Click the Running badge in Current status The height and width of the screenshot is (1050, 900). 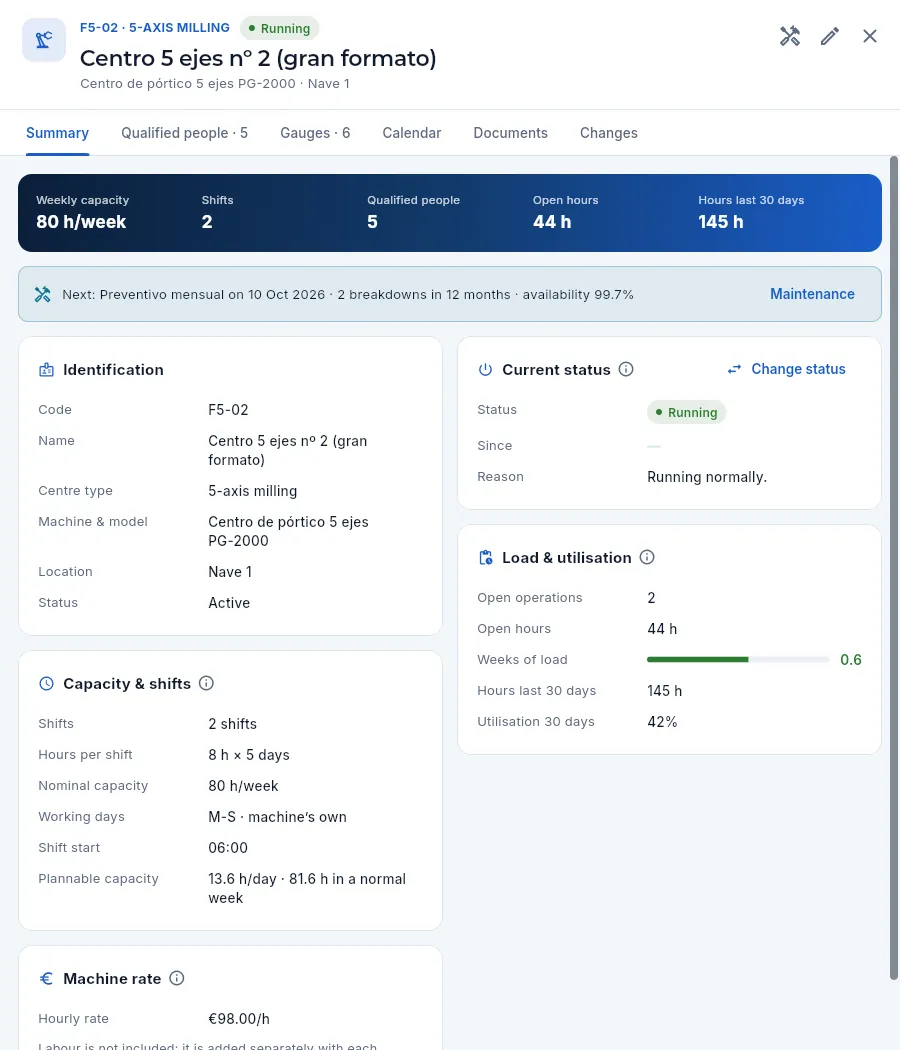[686, 412]
